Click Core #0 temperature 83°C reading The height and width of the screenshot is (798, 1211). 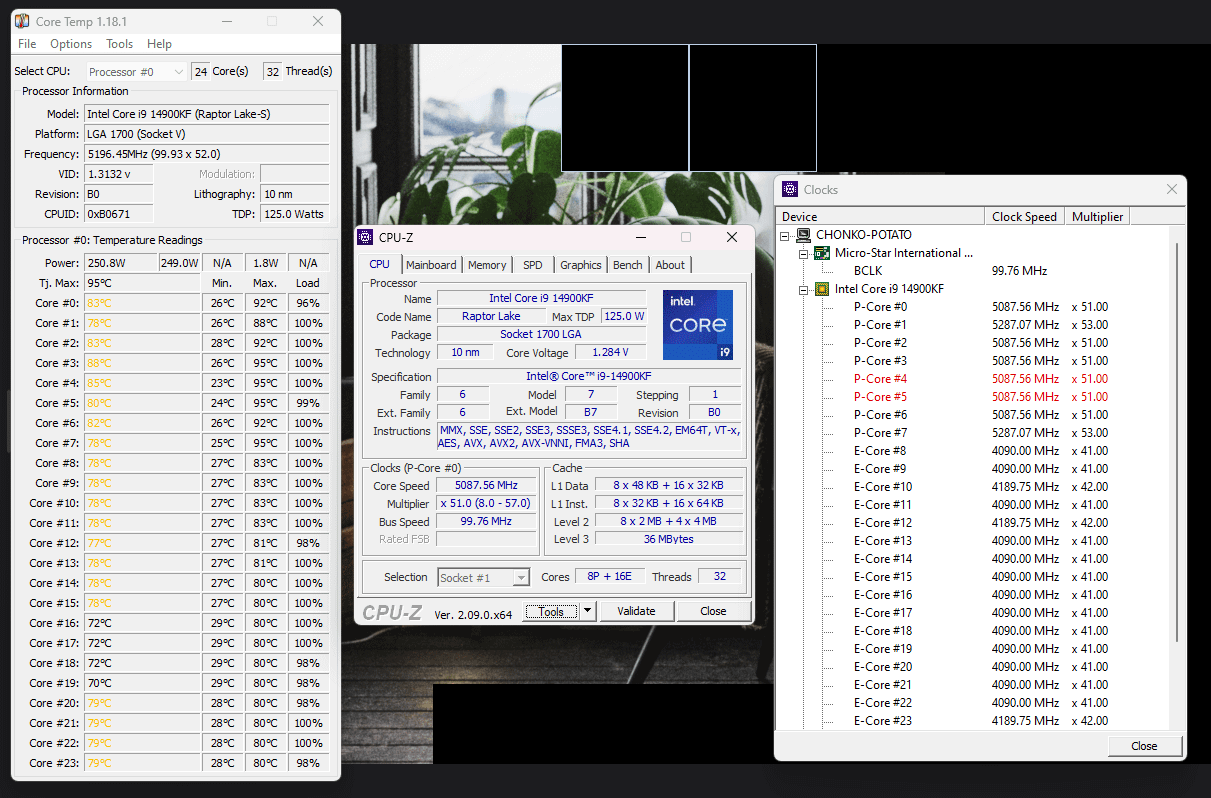point(142,303)
